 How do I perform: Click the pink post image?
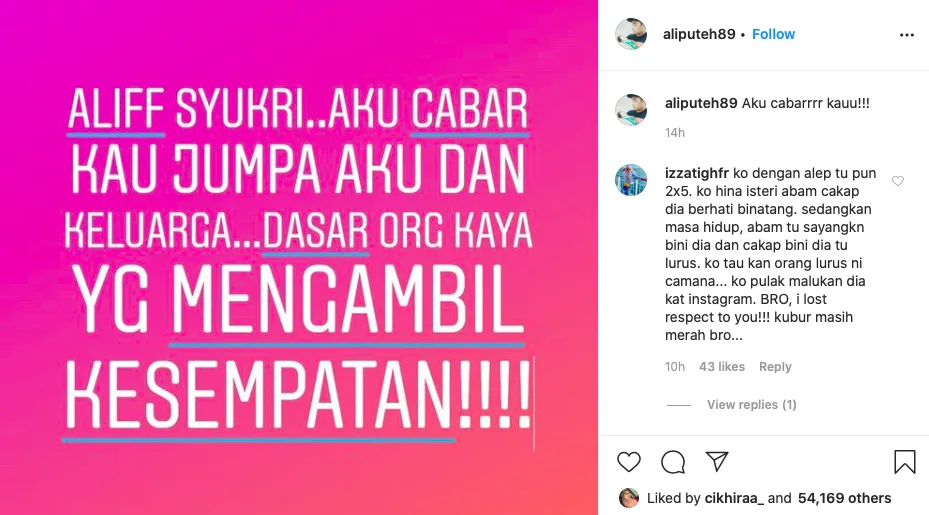[299, 257]
